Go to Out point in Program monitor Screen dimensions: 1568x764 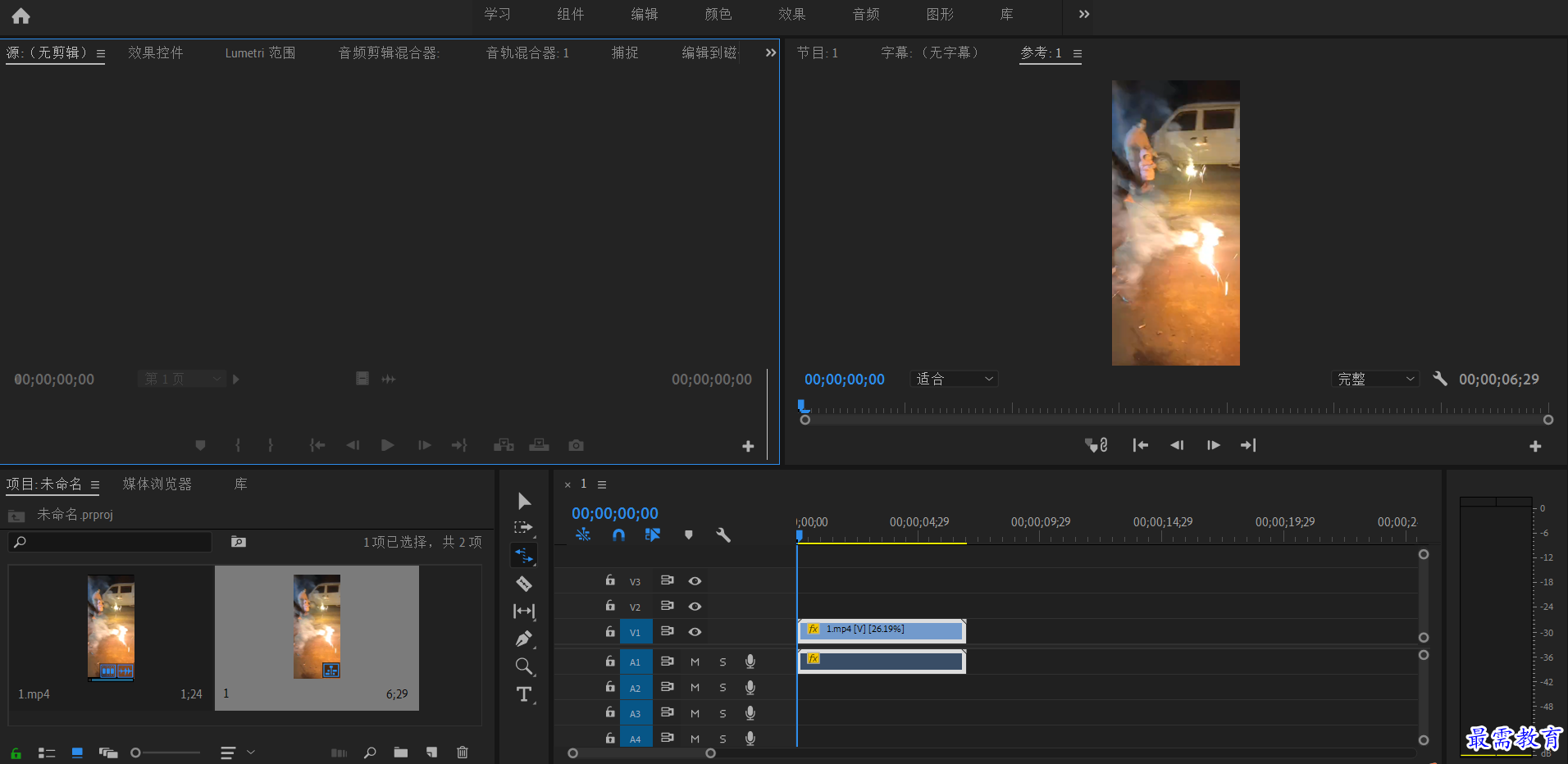pos(1248,445)
